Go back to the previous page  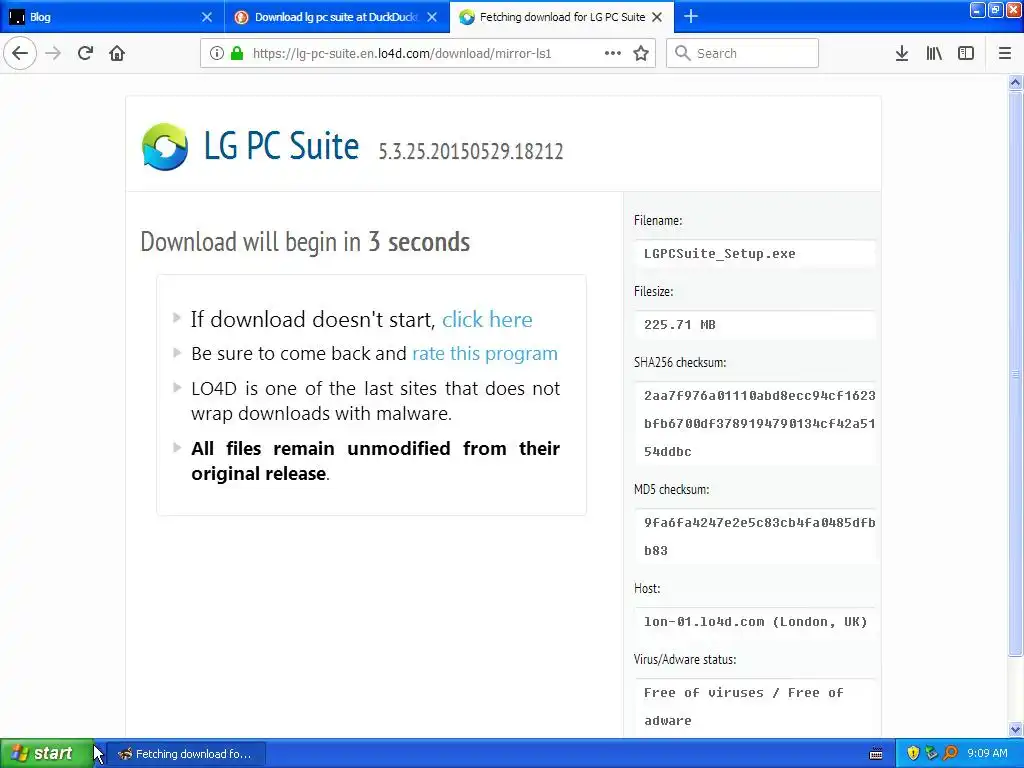20,53
